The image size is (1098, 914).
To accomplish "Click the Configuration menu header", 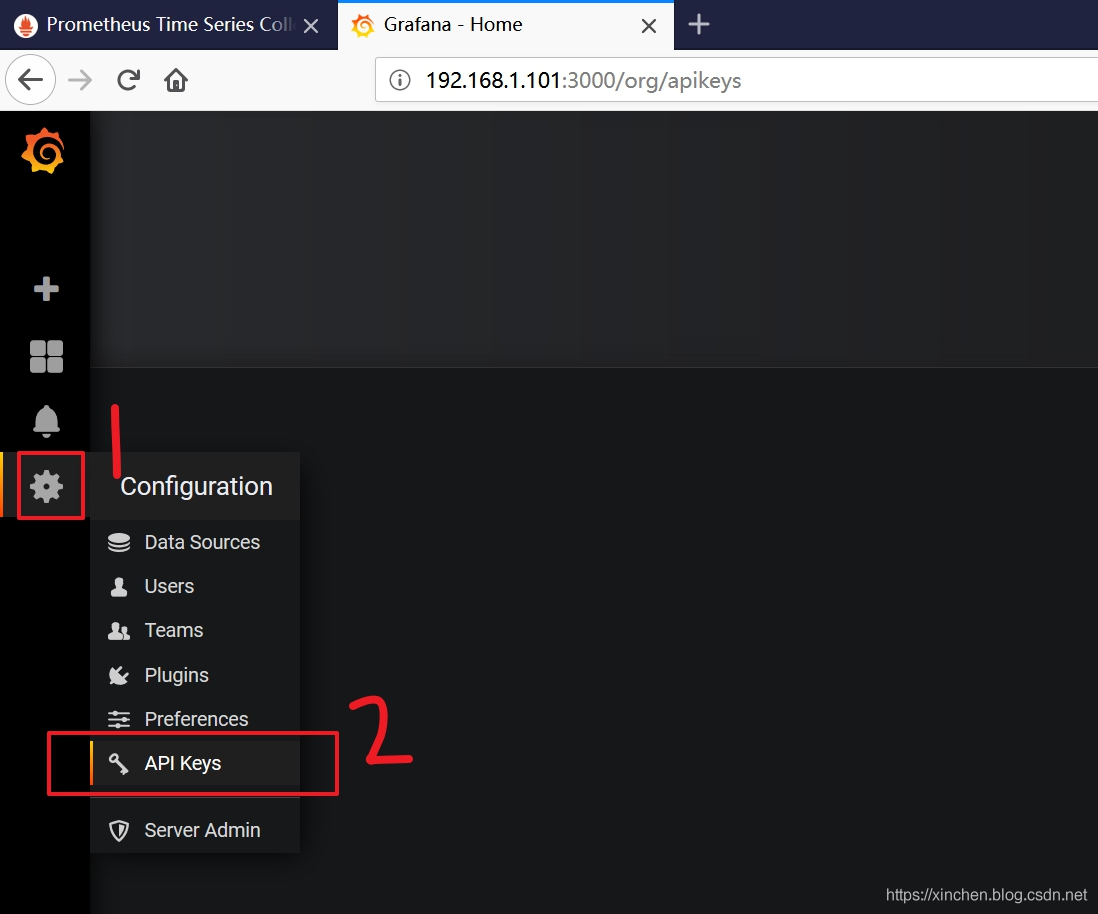I will 196,486.
